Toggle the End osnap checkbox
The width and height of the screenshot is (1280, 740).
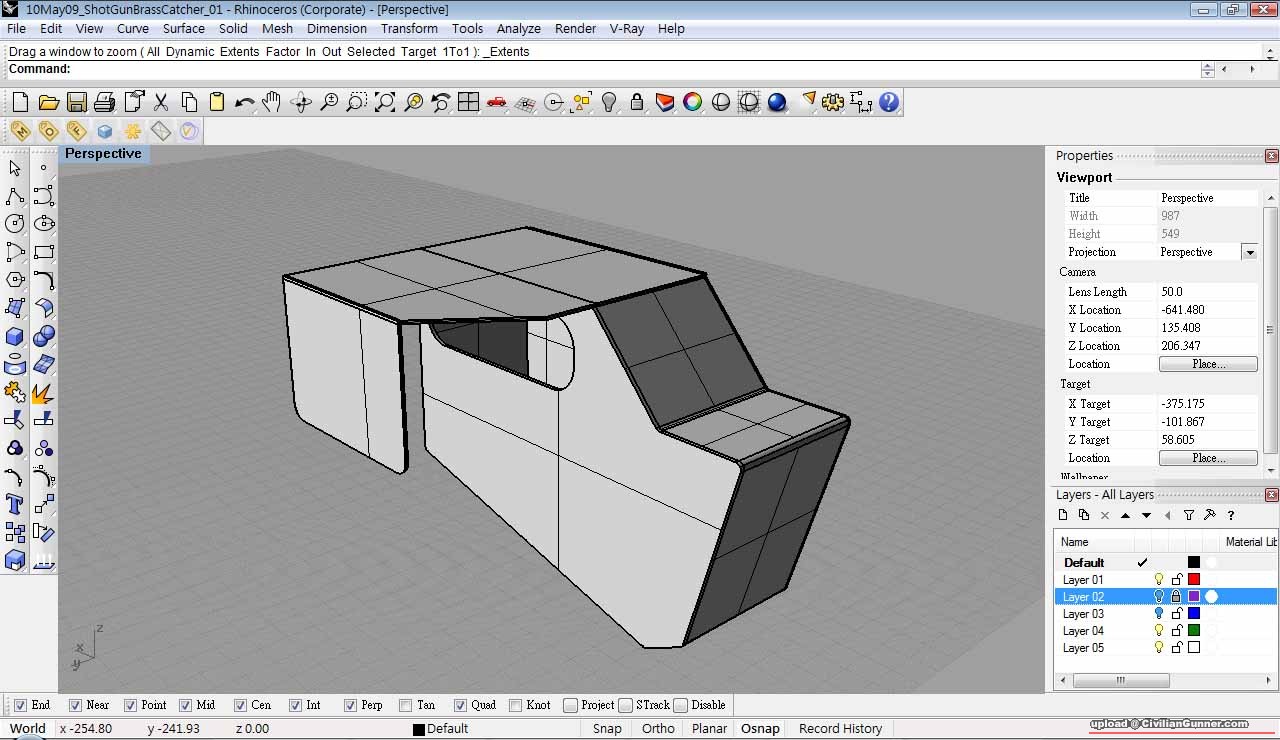pyautogui.click(x=20, y=705)
